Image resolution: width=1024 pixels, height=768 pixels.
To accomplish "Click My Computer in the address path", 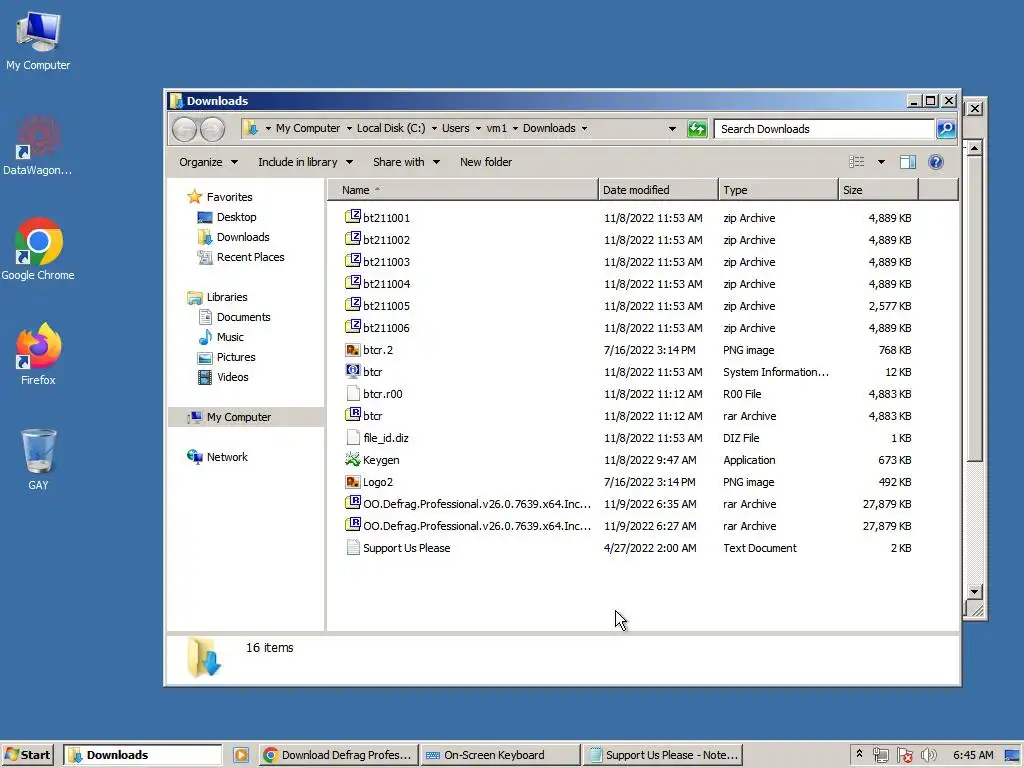I will pos(308,129).
